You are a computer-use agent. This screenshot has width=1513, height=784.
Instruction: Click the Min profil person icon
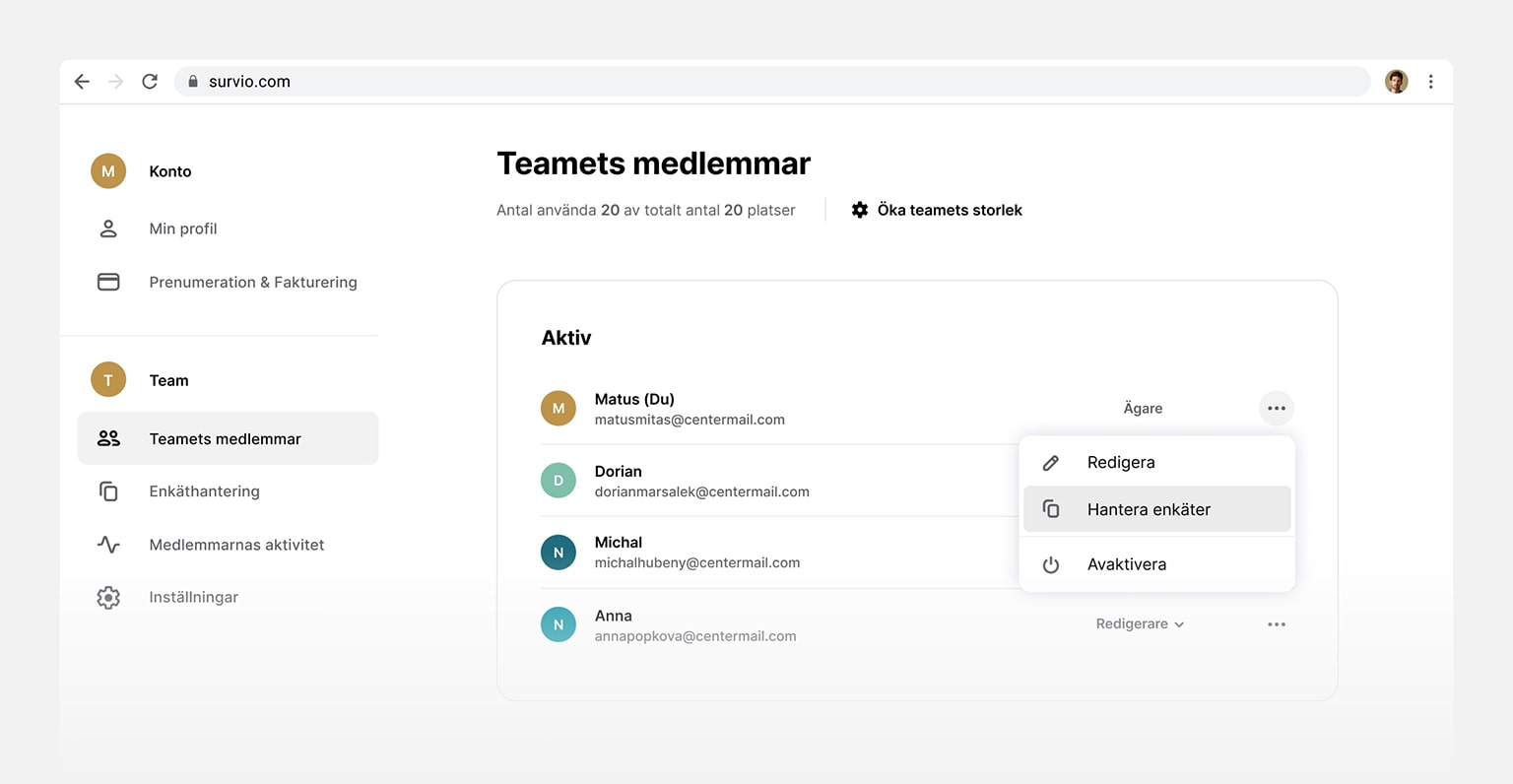[108, 228]
